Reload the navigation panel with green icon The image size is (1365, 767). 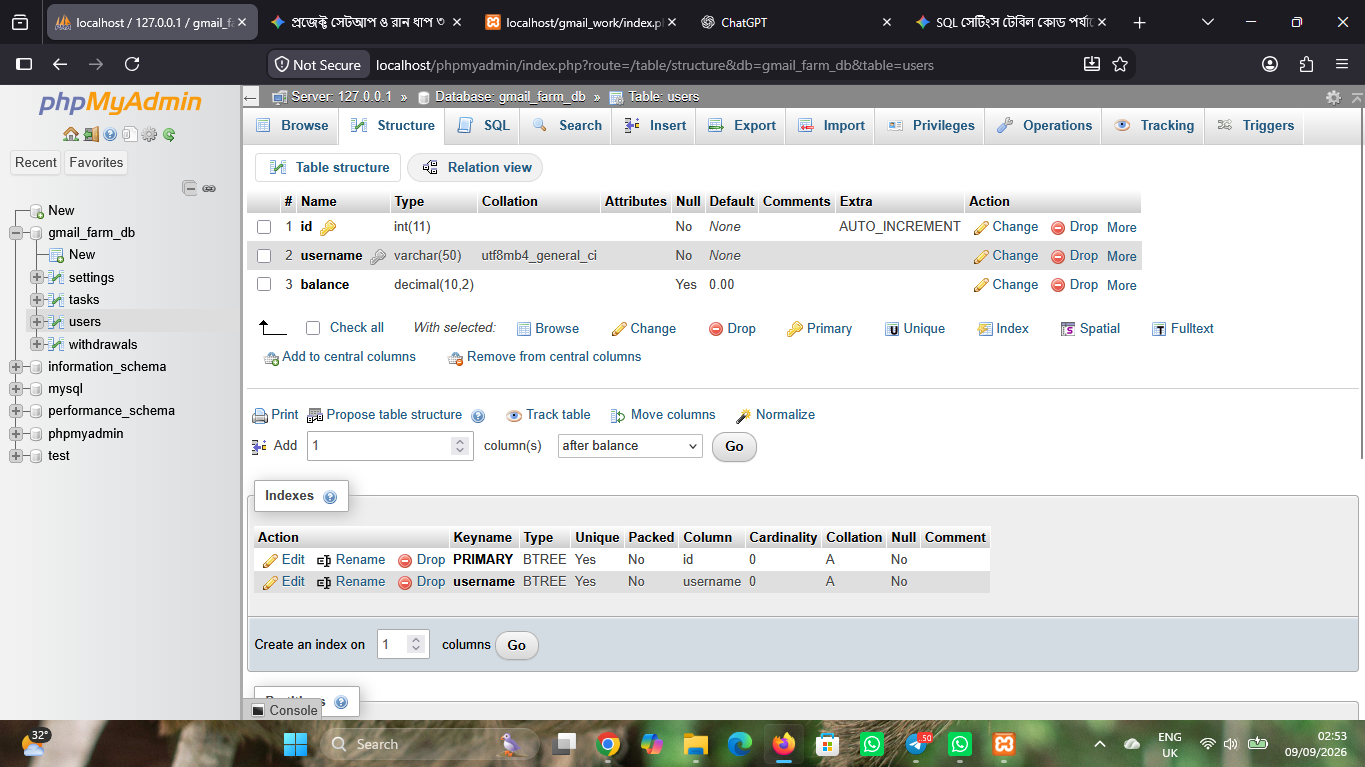click(x=169, y=134)
